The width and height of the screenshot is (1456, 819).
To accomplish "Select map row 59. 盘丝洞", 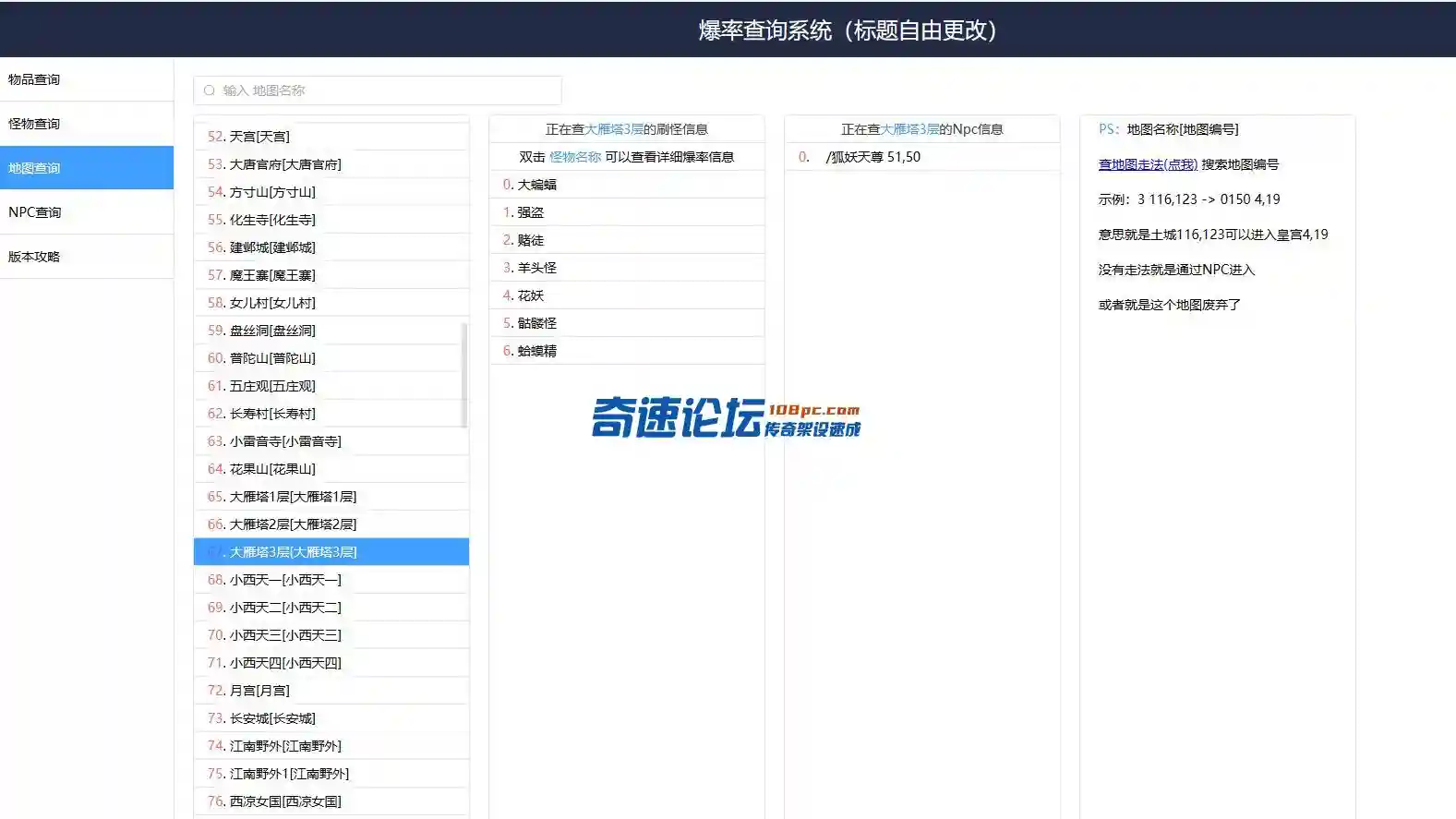I will coord(331,331).
